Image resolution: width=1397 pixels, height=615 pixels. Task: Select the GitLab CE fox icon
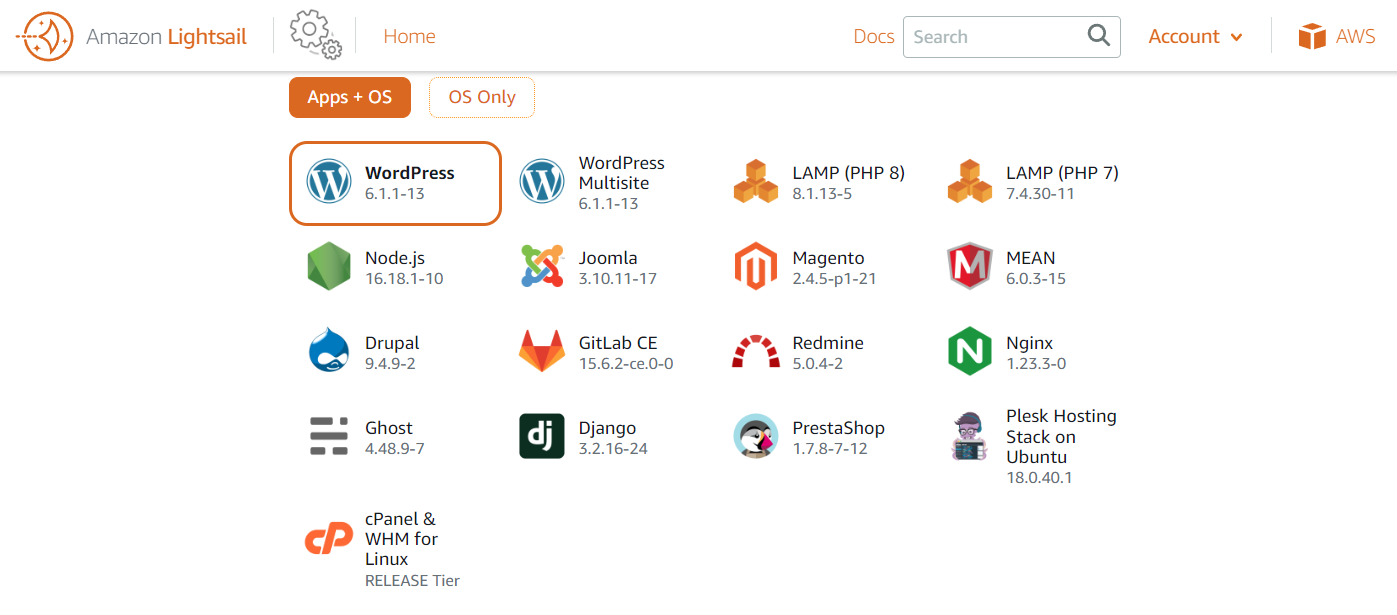coord(542,351)
